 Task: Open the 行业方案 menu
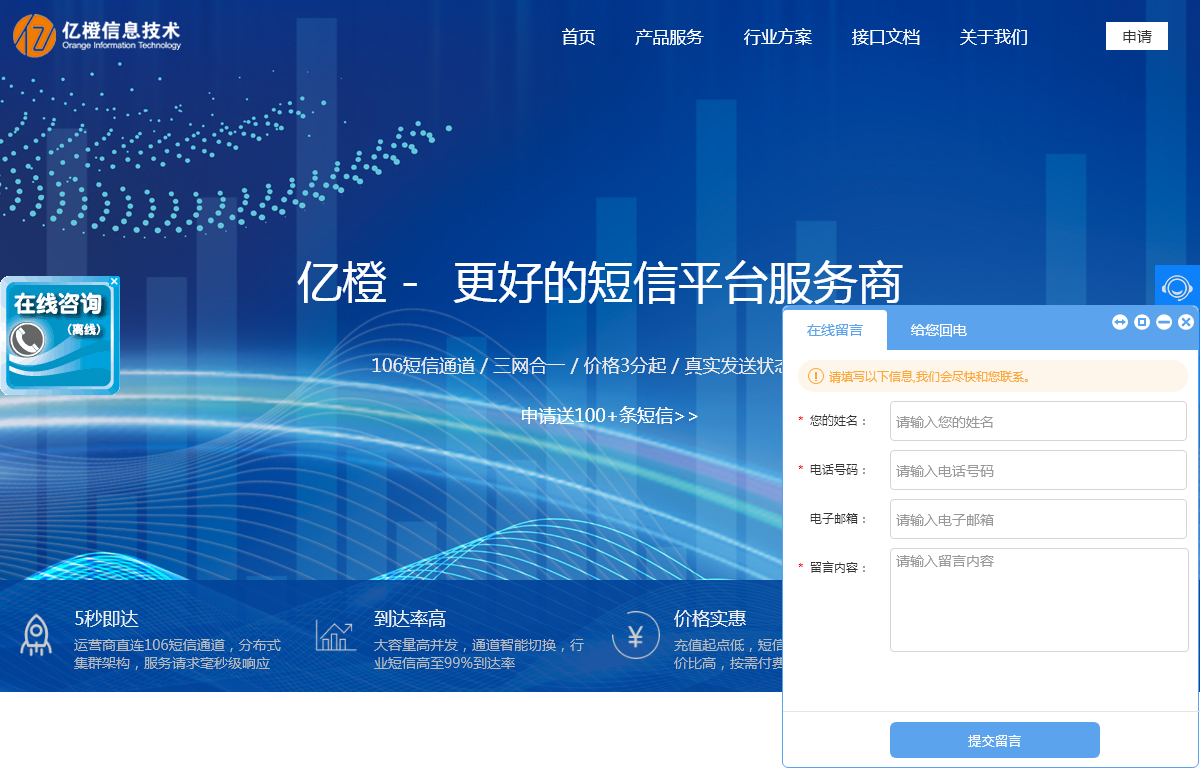[778, 37]
